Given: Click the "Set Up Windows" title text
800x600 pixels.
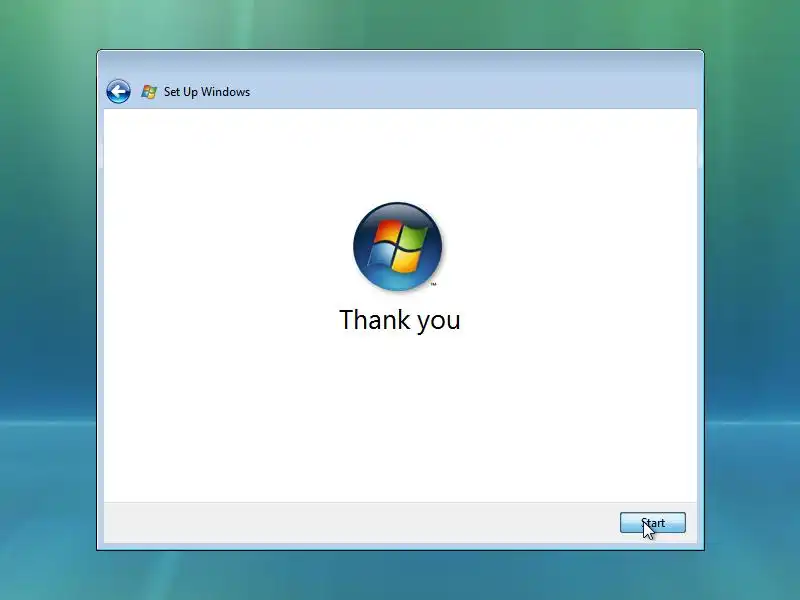Looking at the screenshot, I should (x=207, y=92).
